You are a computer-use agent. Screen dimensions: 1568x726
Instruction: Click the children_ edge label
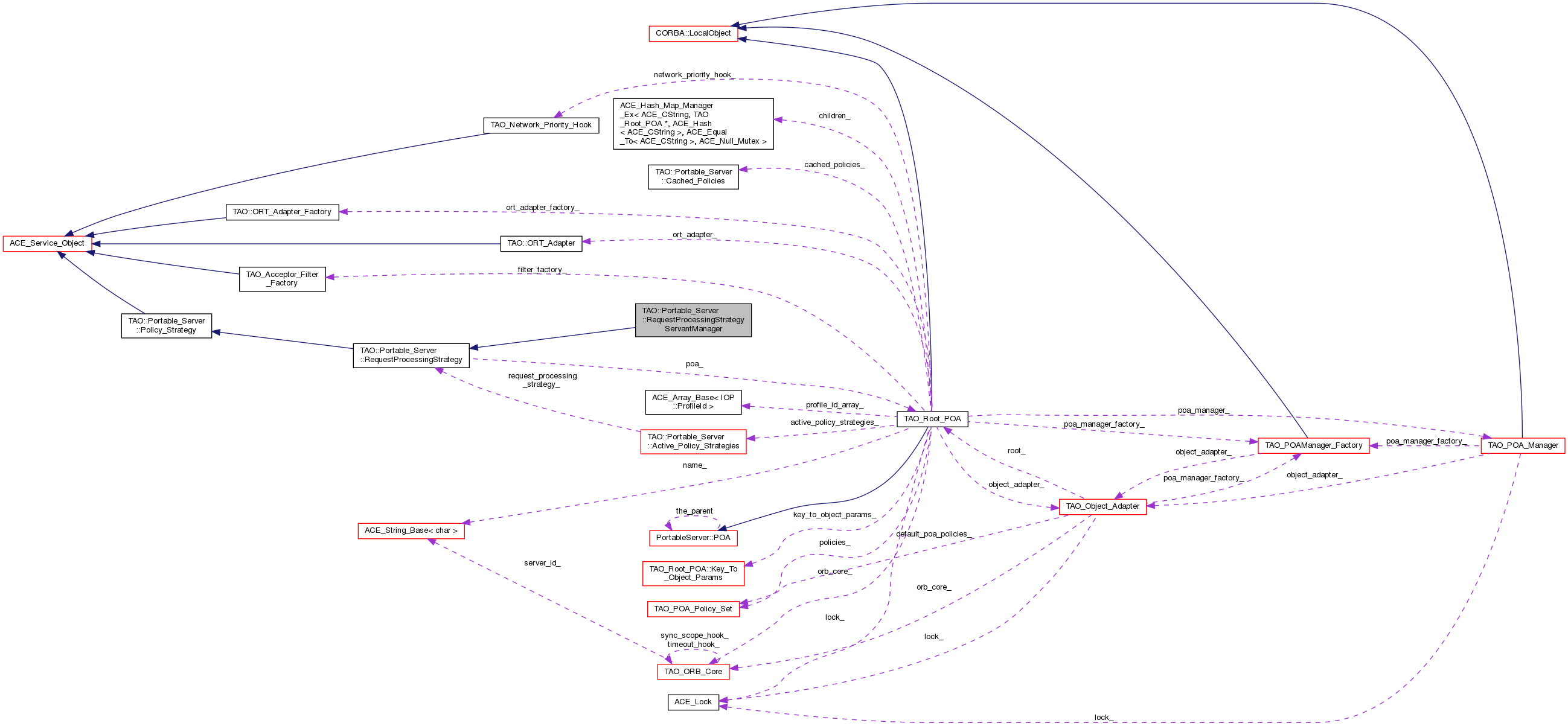tap(834, 116)
